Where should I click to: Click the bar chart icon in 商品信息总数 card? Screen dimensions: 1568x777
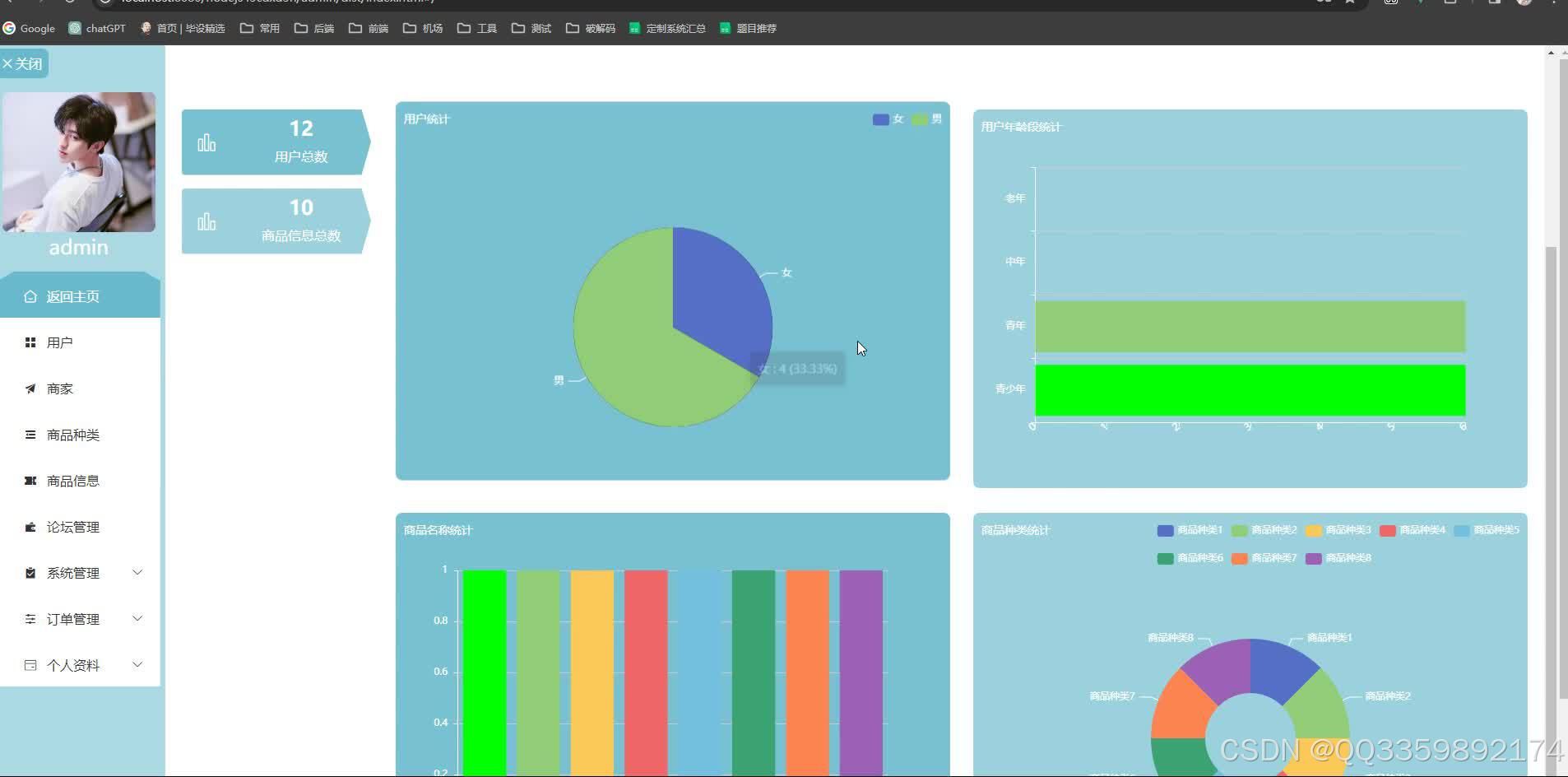point(206,222)
